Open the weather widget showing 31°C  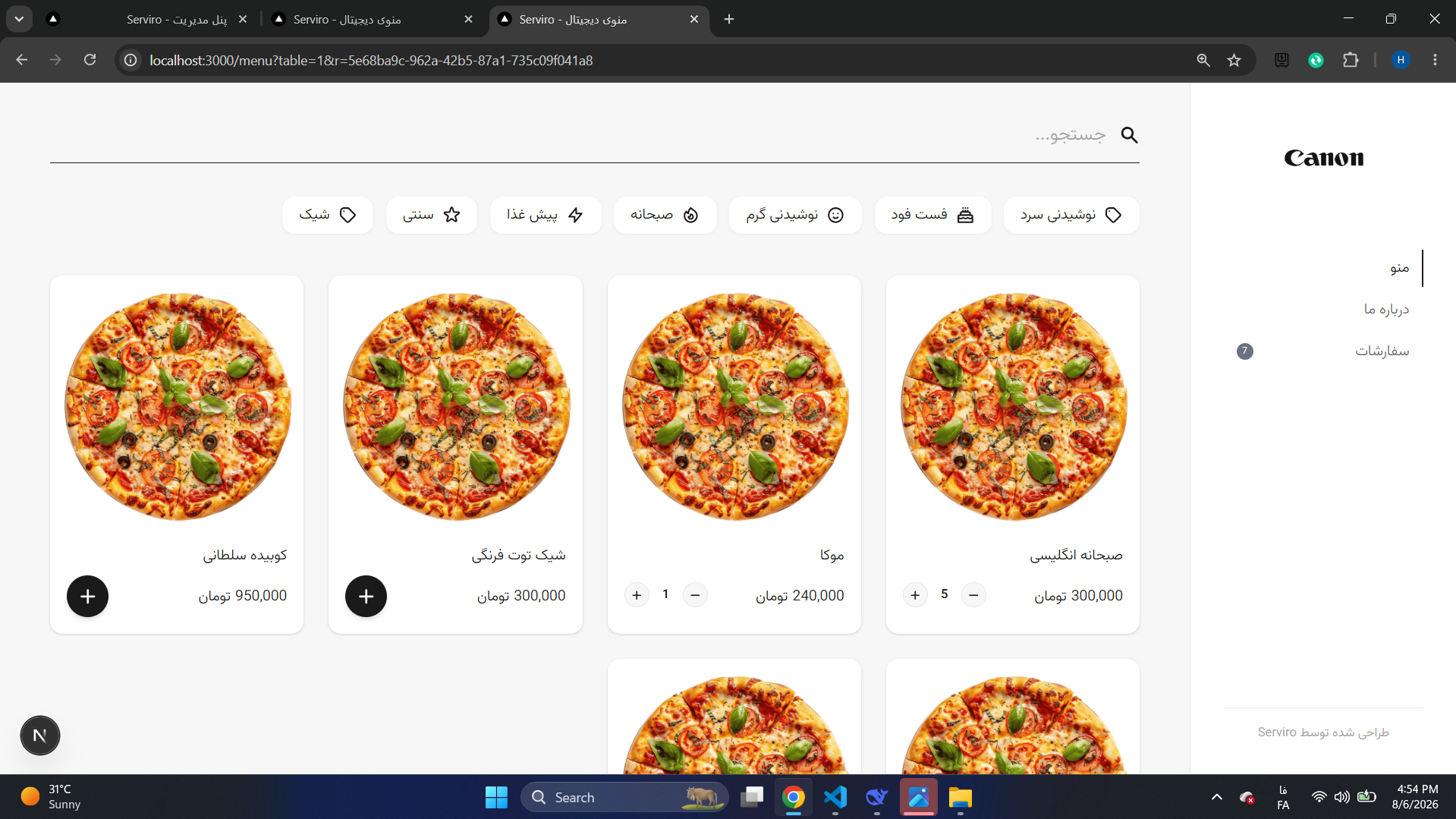[52, 797]
